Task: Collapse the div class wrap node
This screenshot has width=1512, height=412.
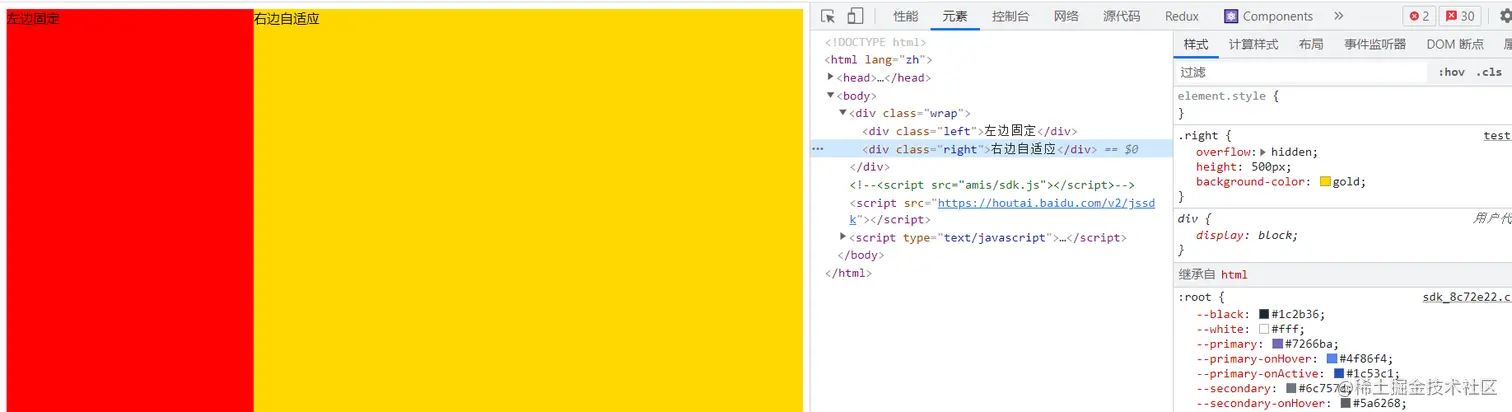Action: tap(843, 113)
